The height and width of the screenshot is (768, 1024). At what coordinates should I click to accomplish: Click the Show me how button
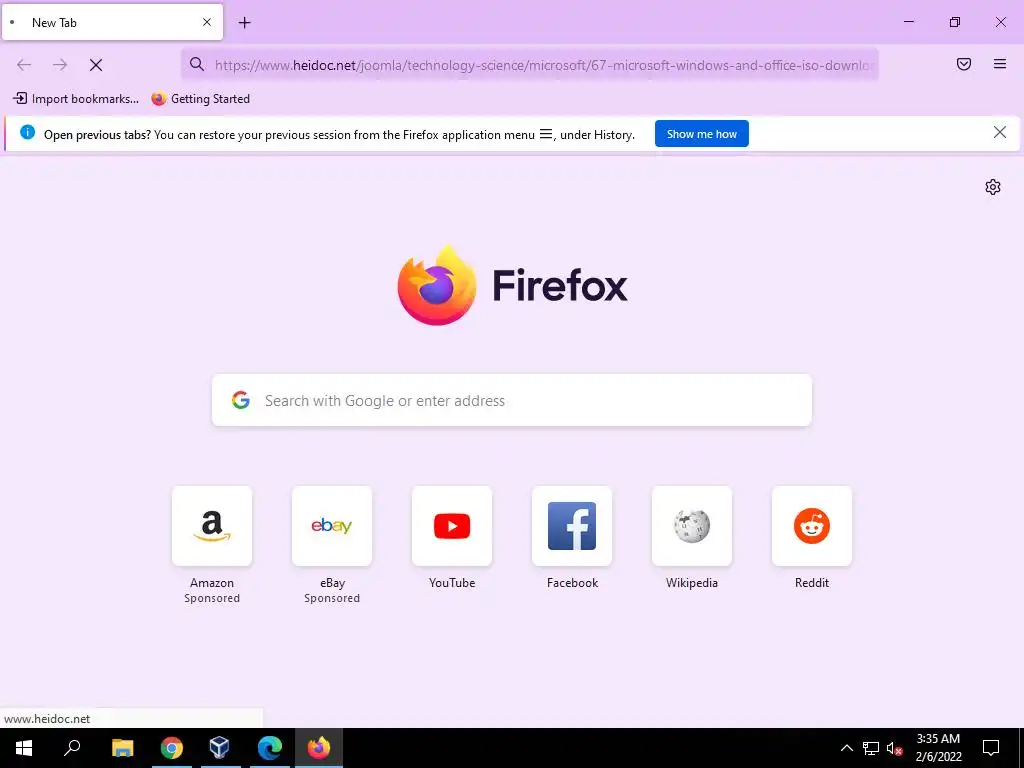701,134
